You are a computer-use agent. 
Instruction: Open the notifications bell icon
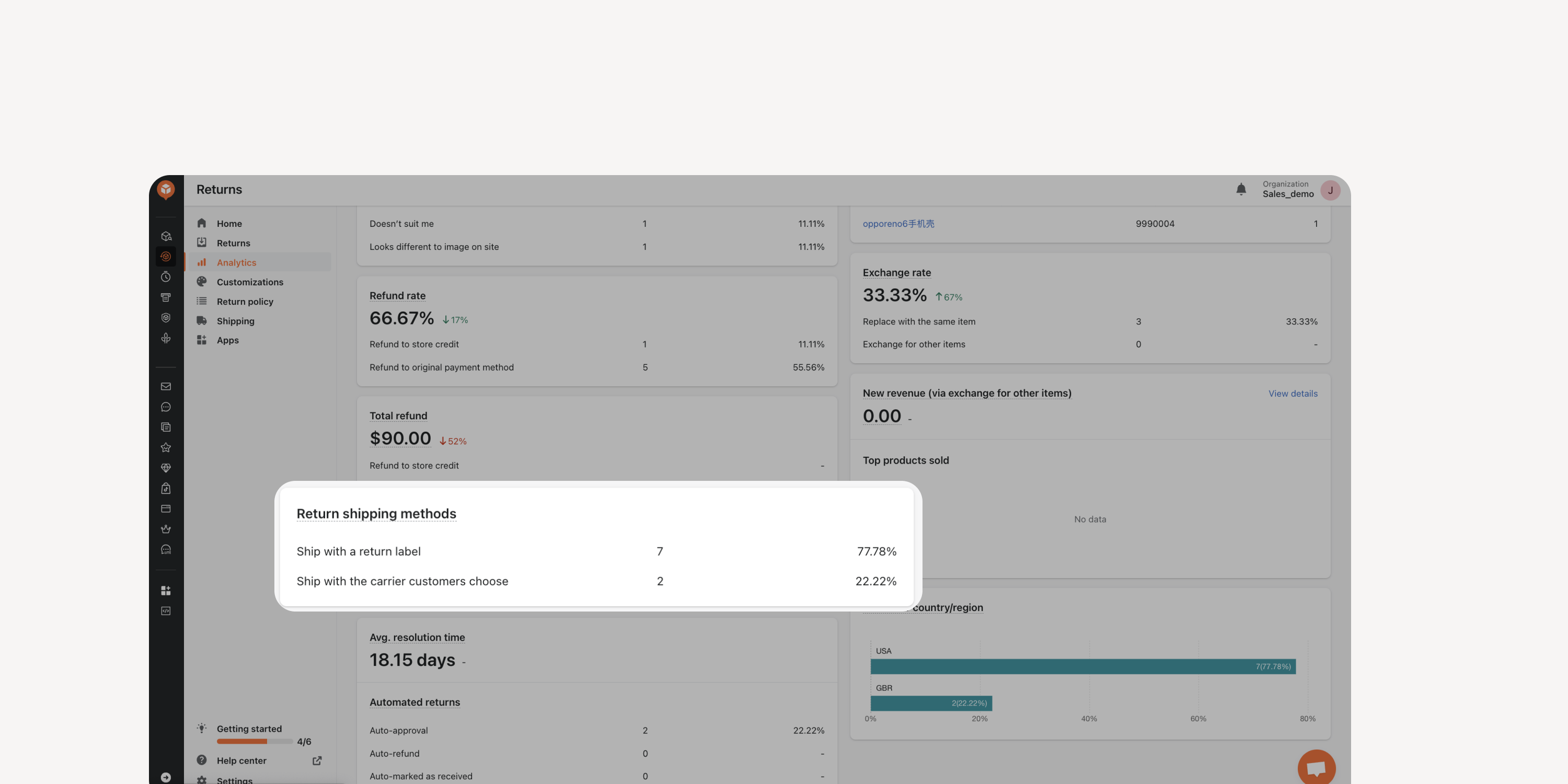pos(1241,189)
